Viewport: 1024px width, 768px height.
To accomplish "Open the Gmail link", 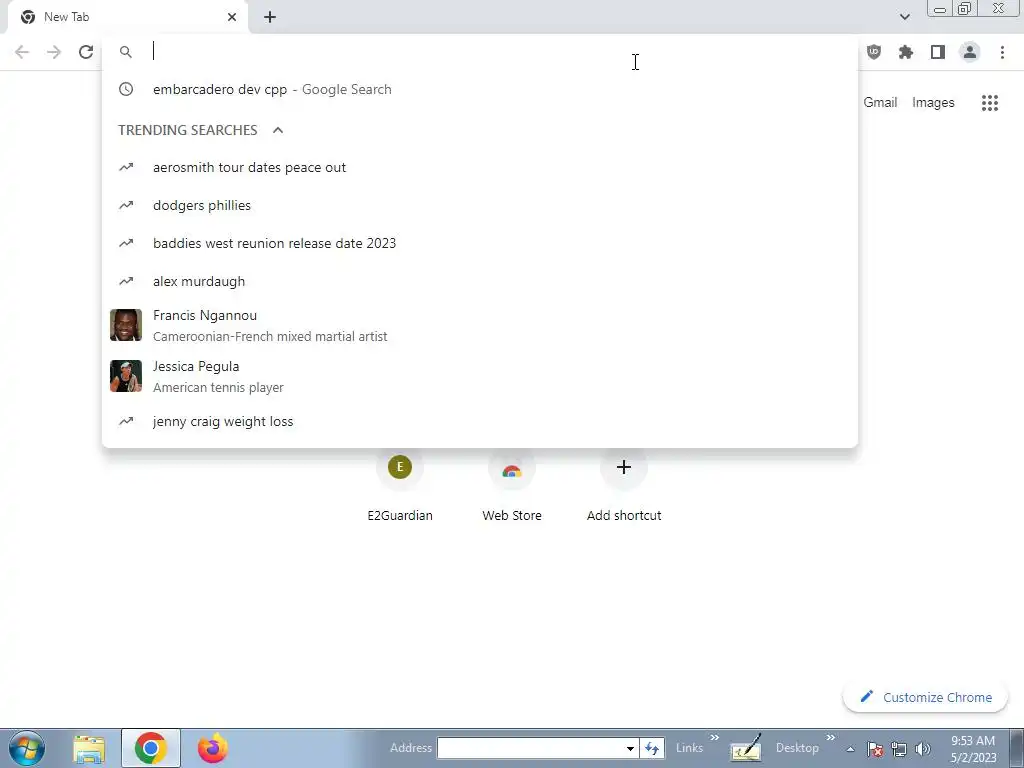I will pyautogui.click(x=880, y=103).
